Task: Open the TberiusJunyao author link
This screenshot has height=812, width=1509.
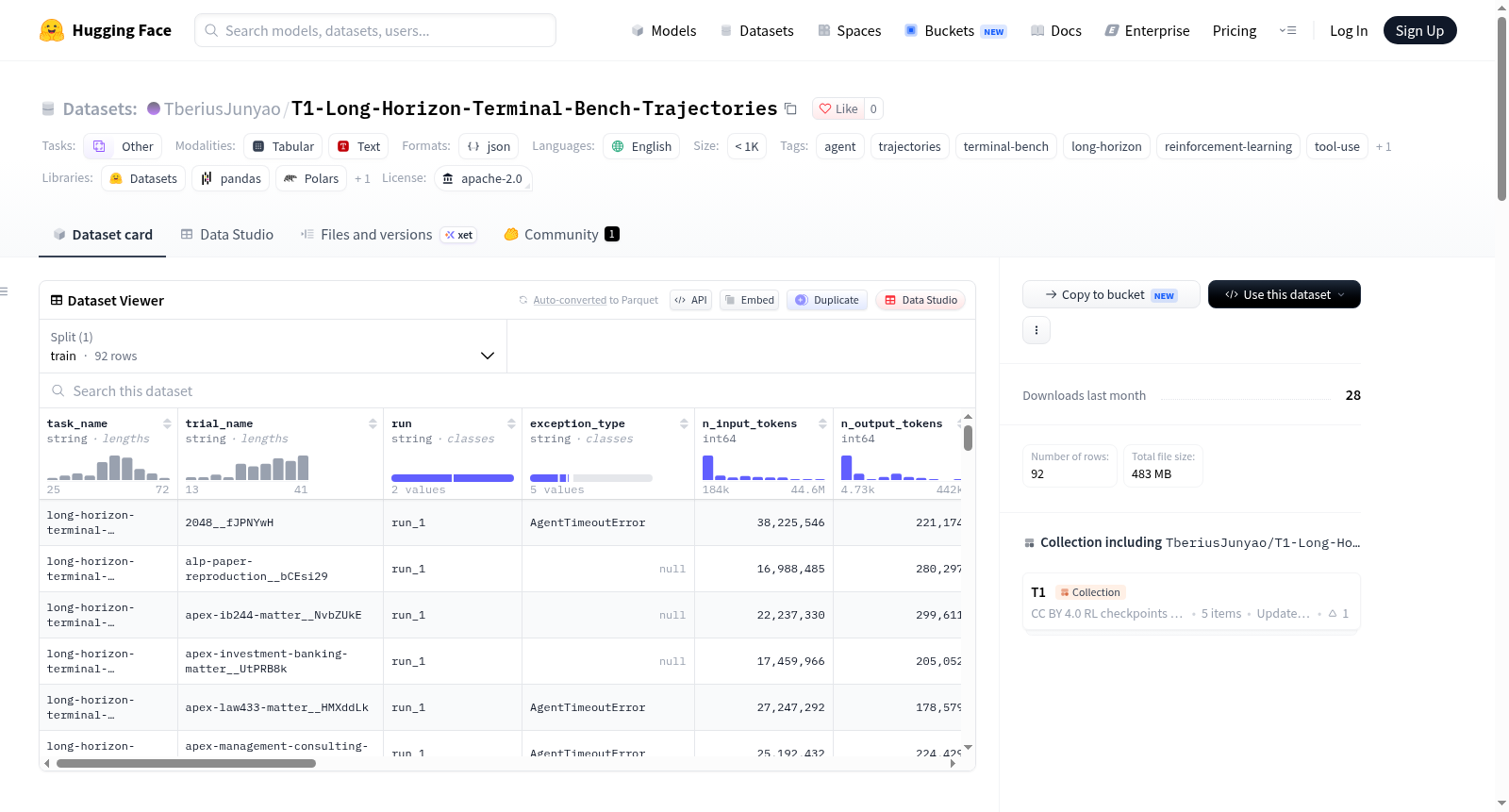Action: tap(222, 108)
